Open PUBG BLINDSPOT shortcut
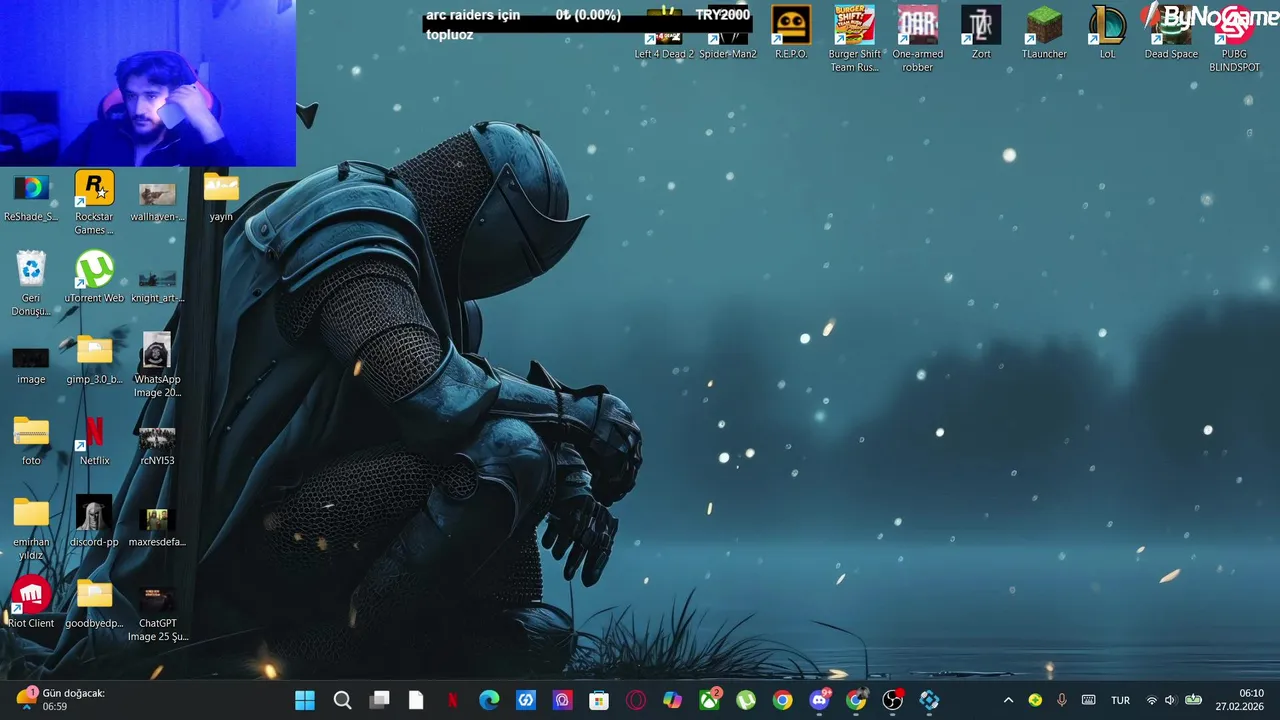The width and height of the screenshot is (1280, 720). coord(1234,38)
